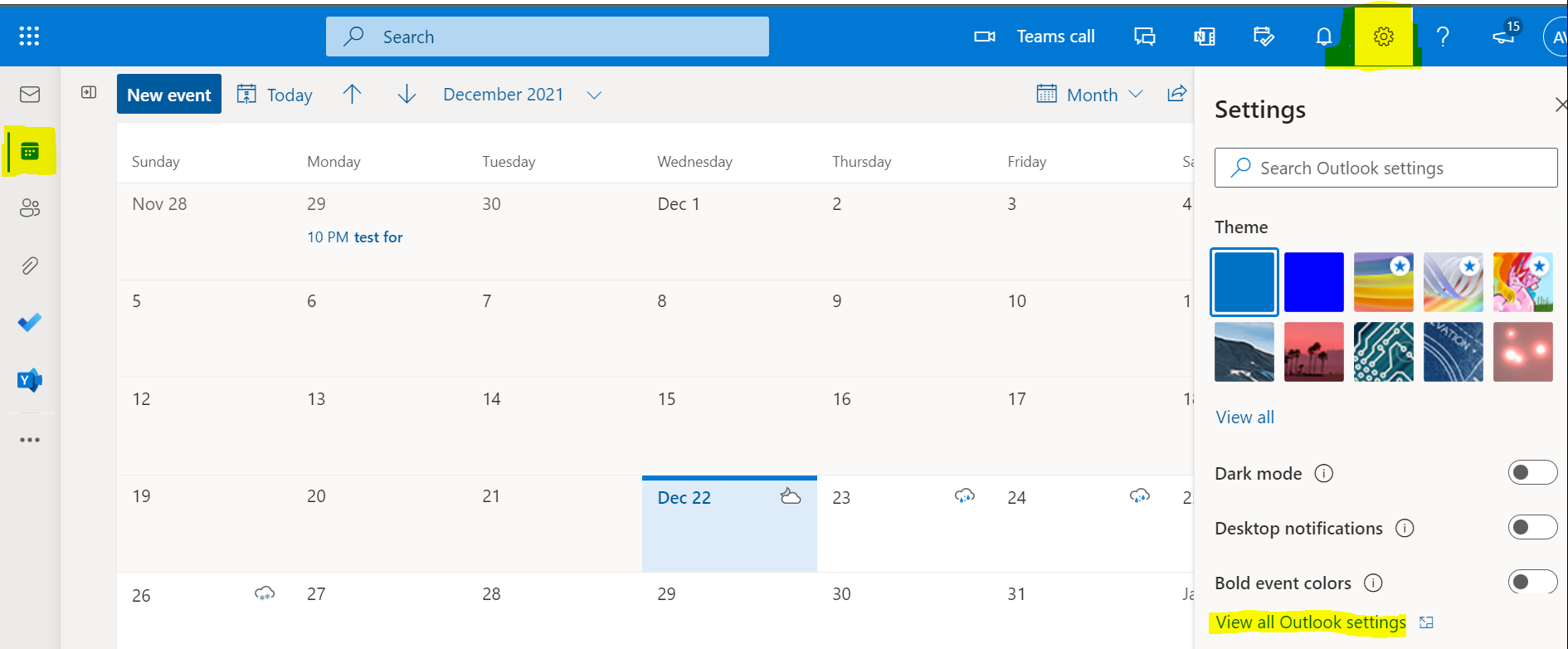Launch Yammer from the sidebar
The width and height of the screenshot is (1568, 649).
click(x=30, y=380)
